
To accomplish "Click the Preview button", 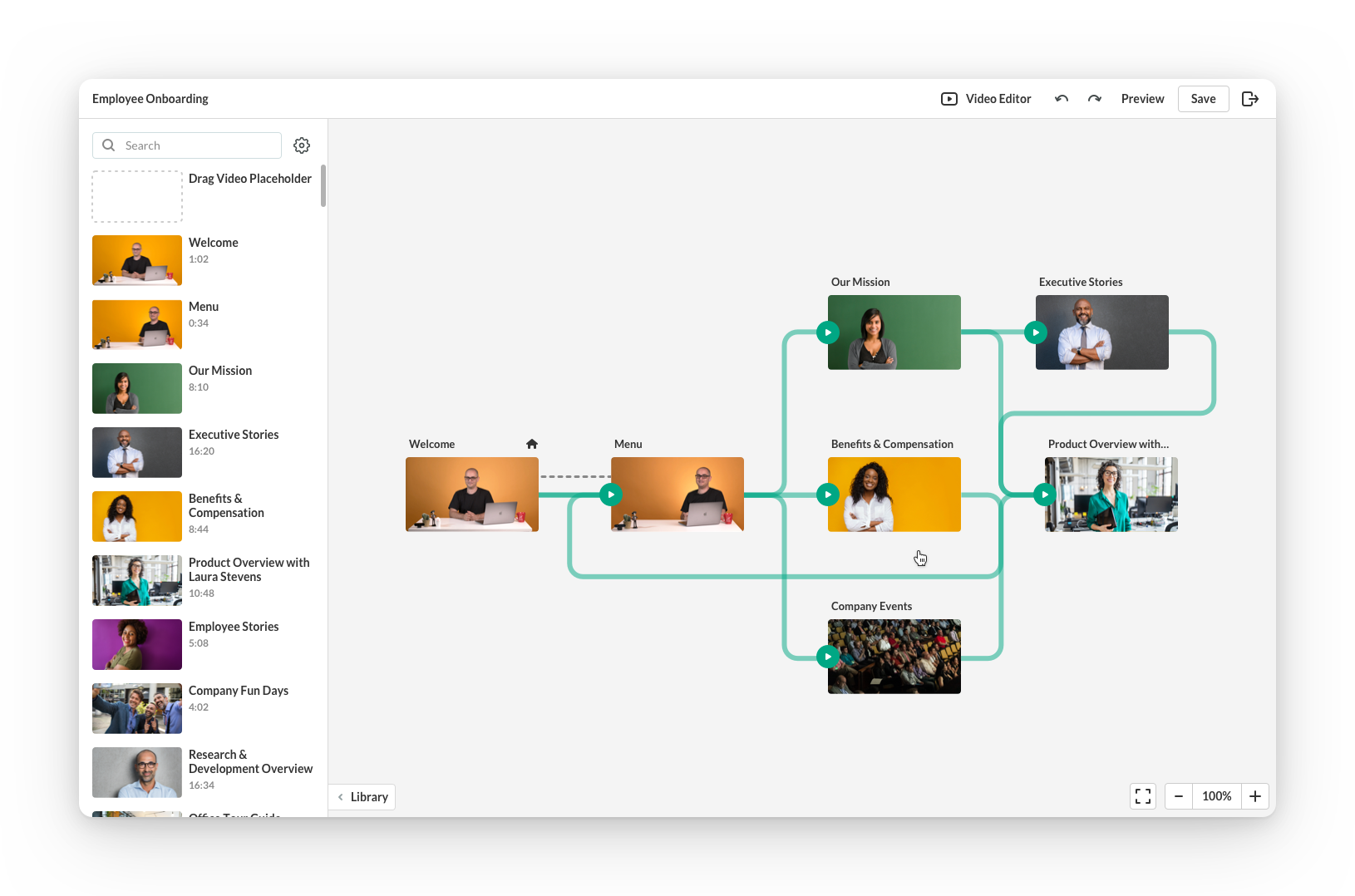I will [x=1142, y=99].
